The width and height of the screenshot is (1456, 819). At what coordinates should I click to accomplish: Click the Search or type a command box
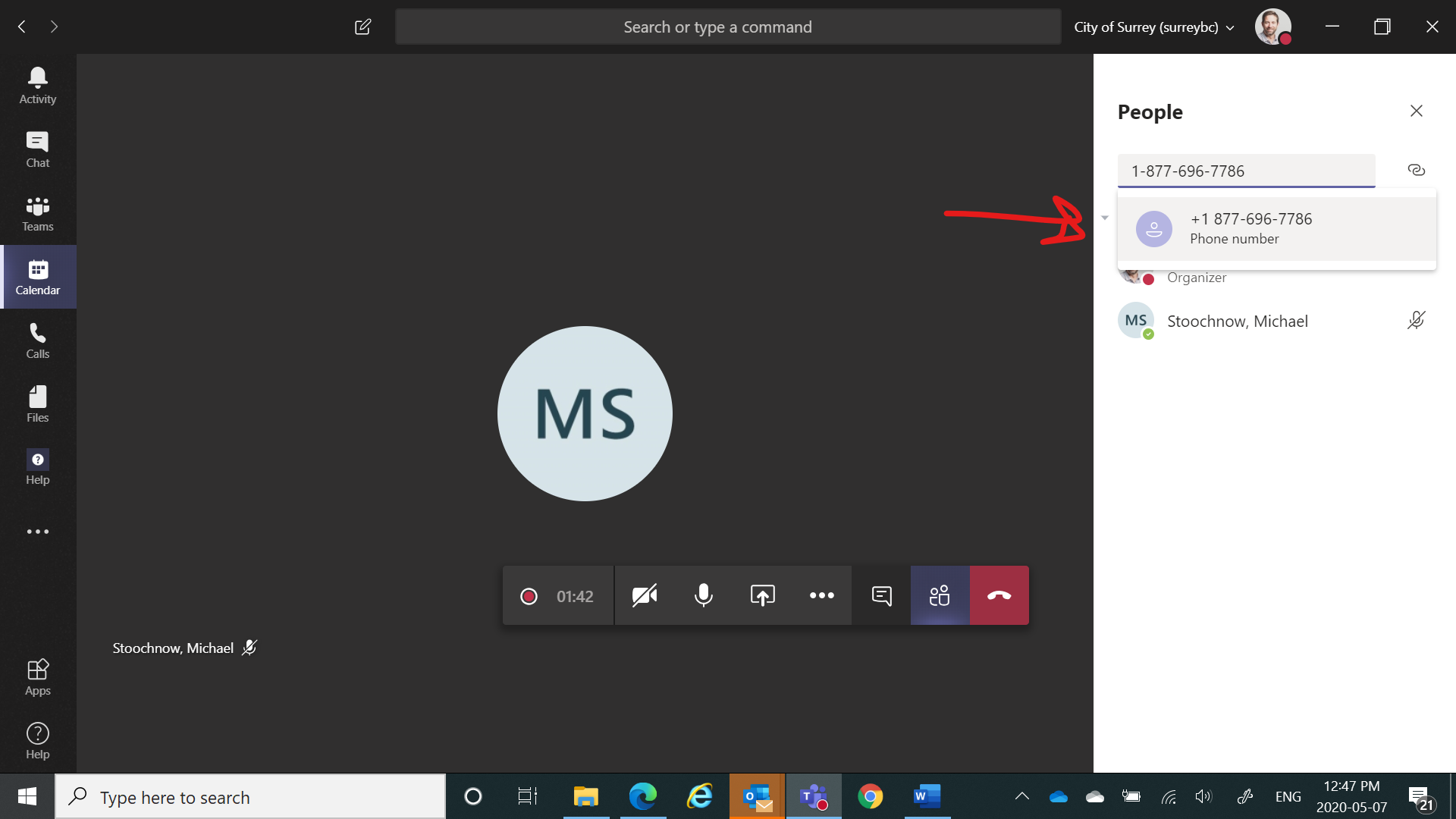pyautogui.click(x=727, y=27)
